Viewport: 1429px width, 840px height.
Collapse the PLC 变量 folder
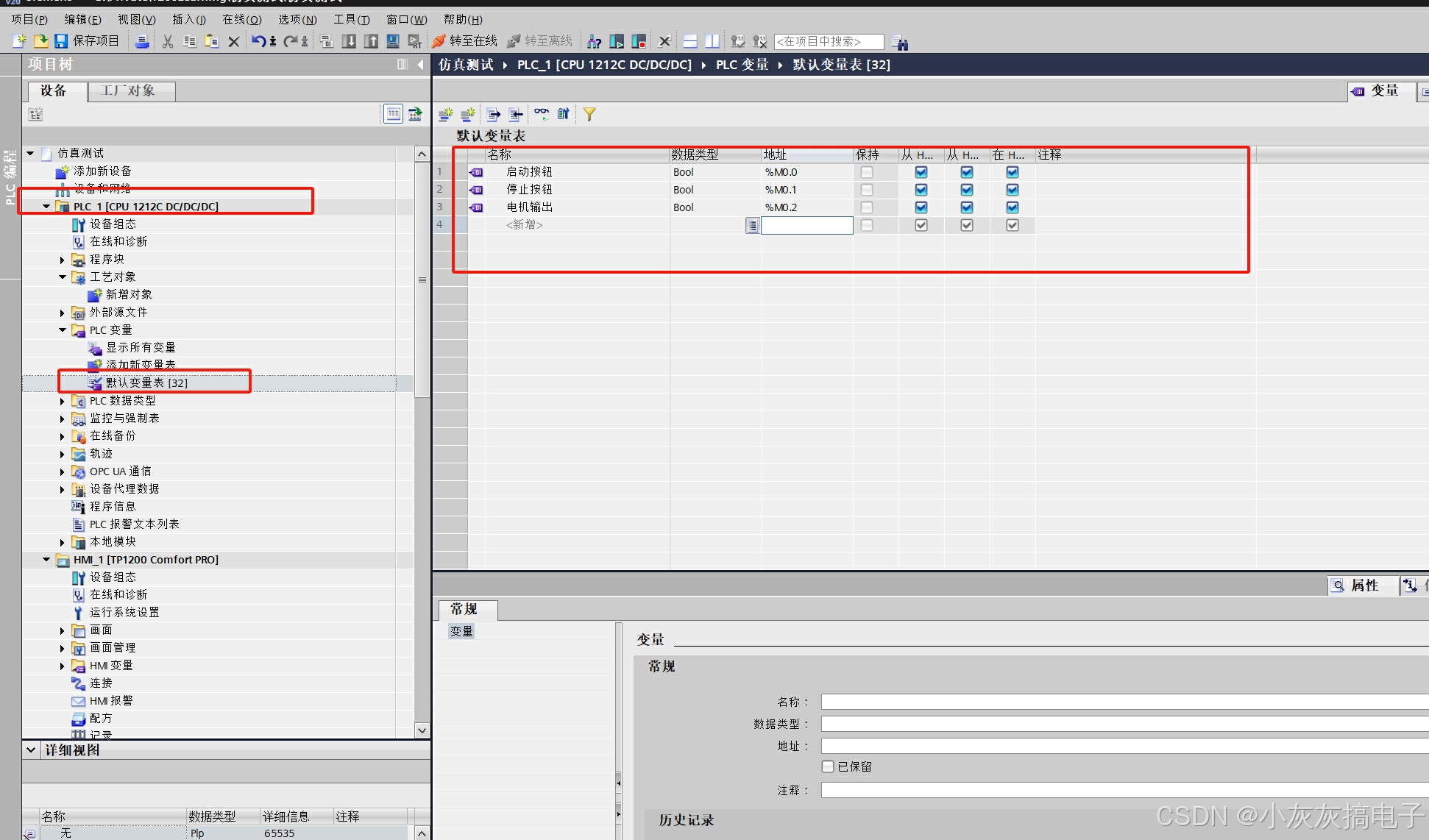(x=63, y=330)
